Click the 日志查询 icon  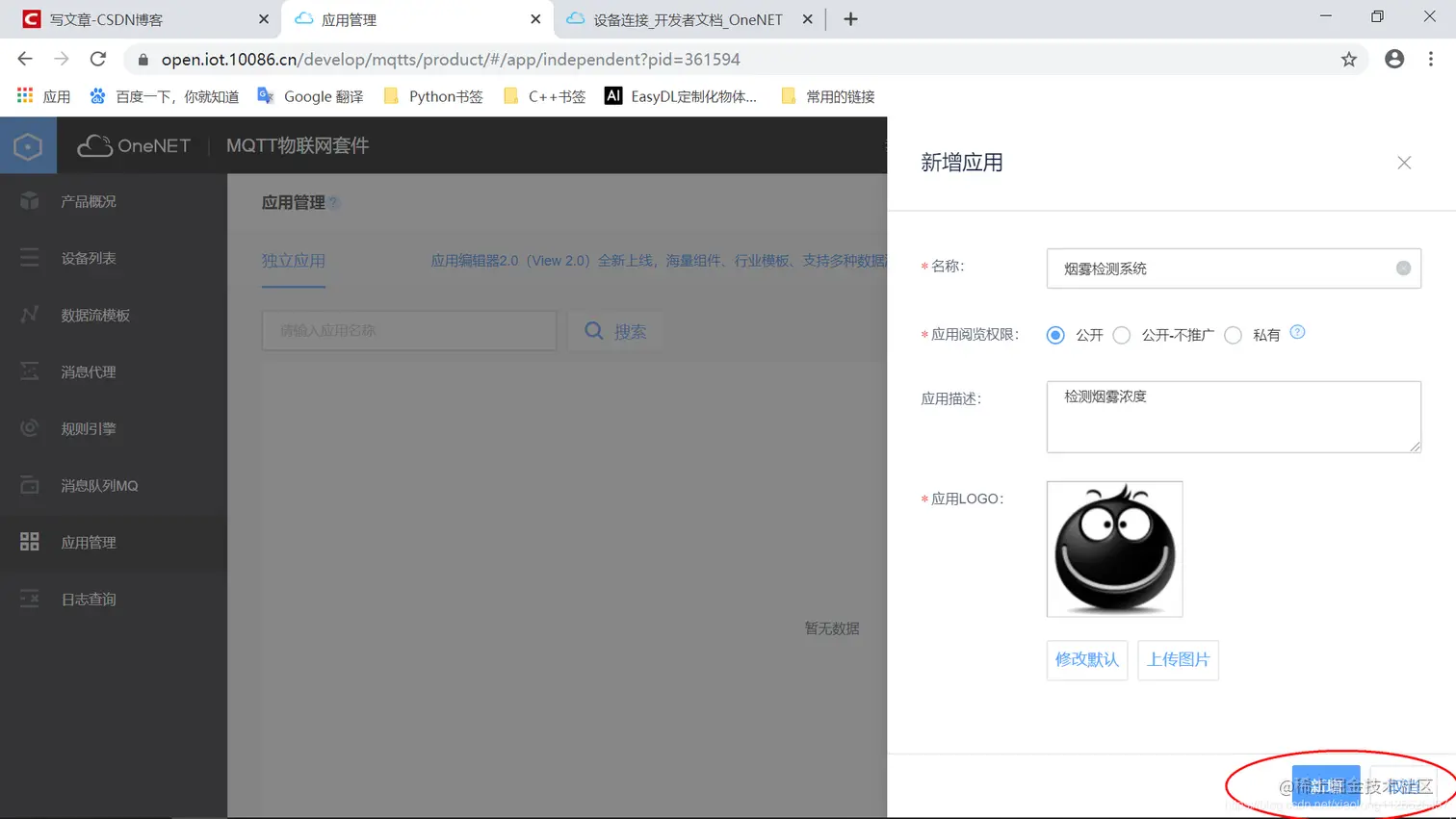click(30, 598)
